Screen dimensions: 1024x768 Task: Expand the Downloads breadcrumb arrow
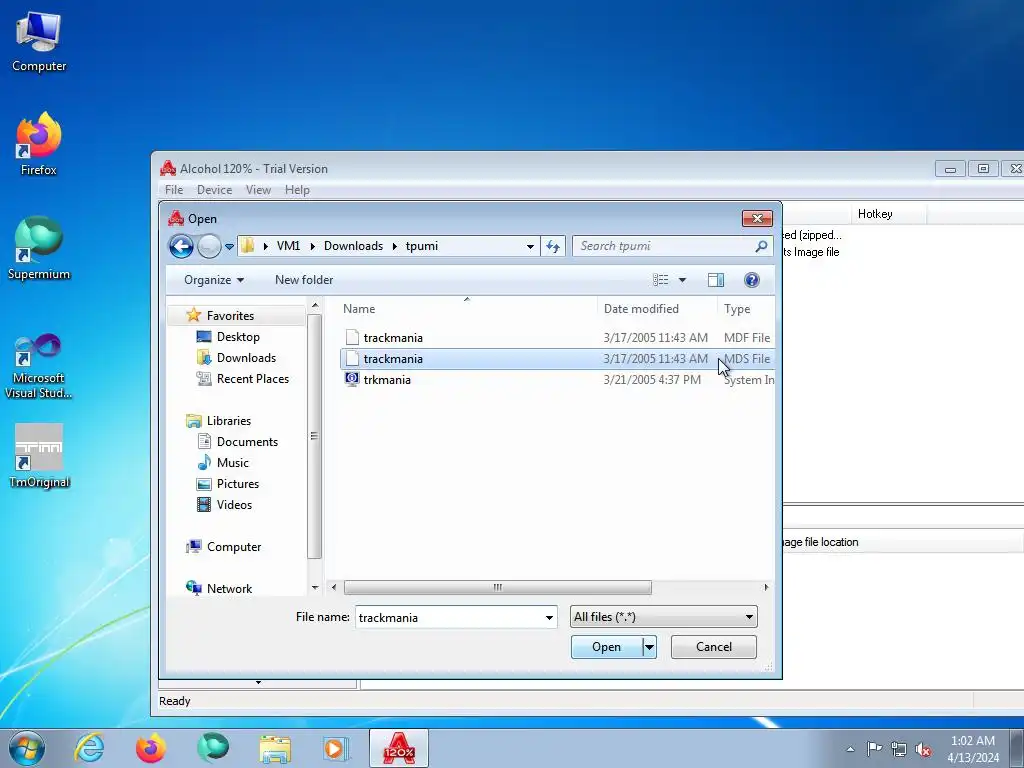pos(394,246)
